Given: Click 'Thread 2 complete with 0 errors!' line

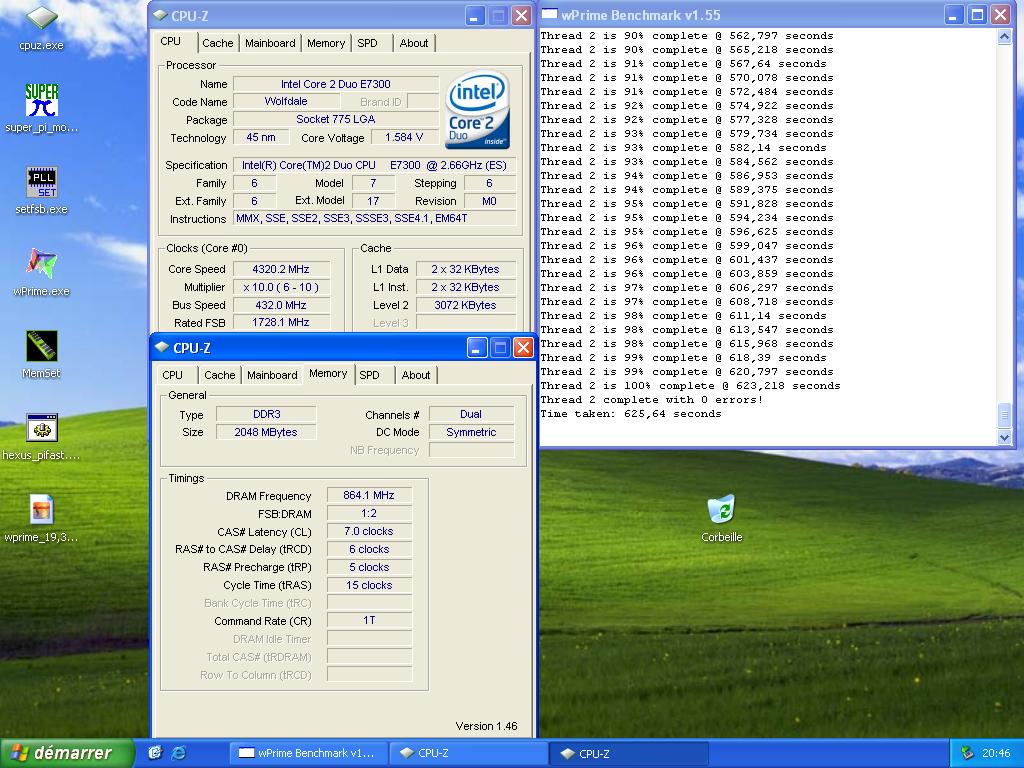Looking at the screenshot, I should pyautogui.click(x=652, y=400).
